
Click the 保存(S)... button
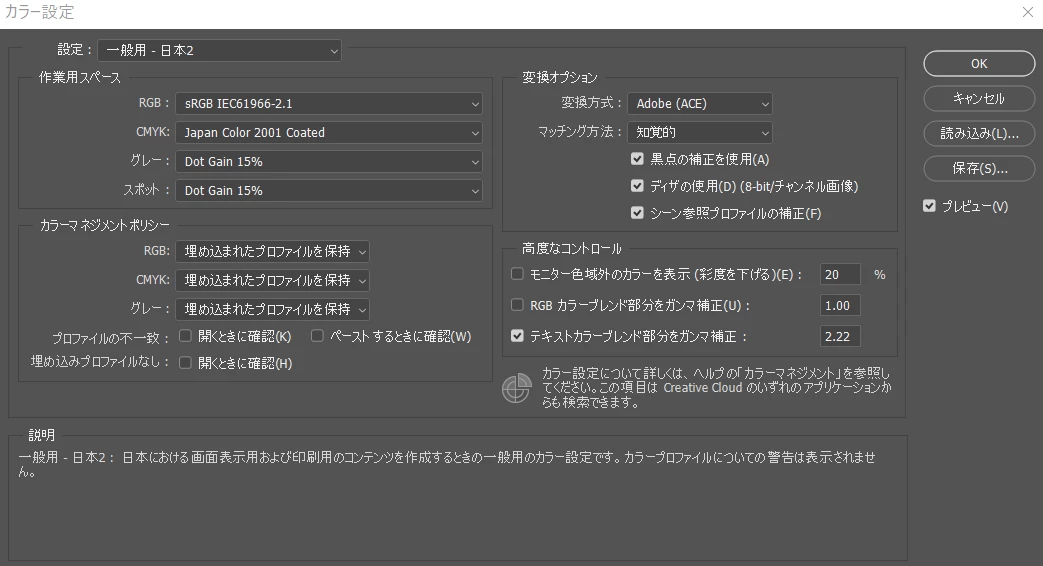tap(978, 168)
